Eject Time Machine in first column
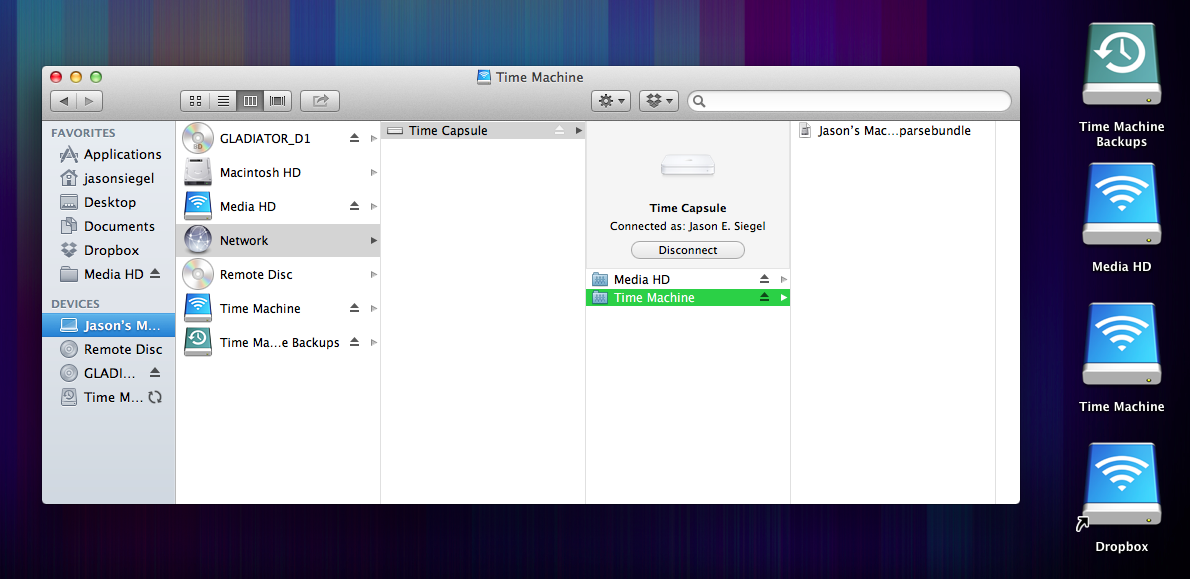 354,308
